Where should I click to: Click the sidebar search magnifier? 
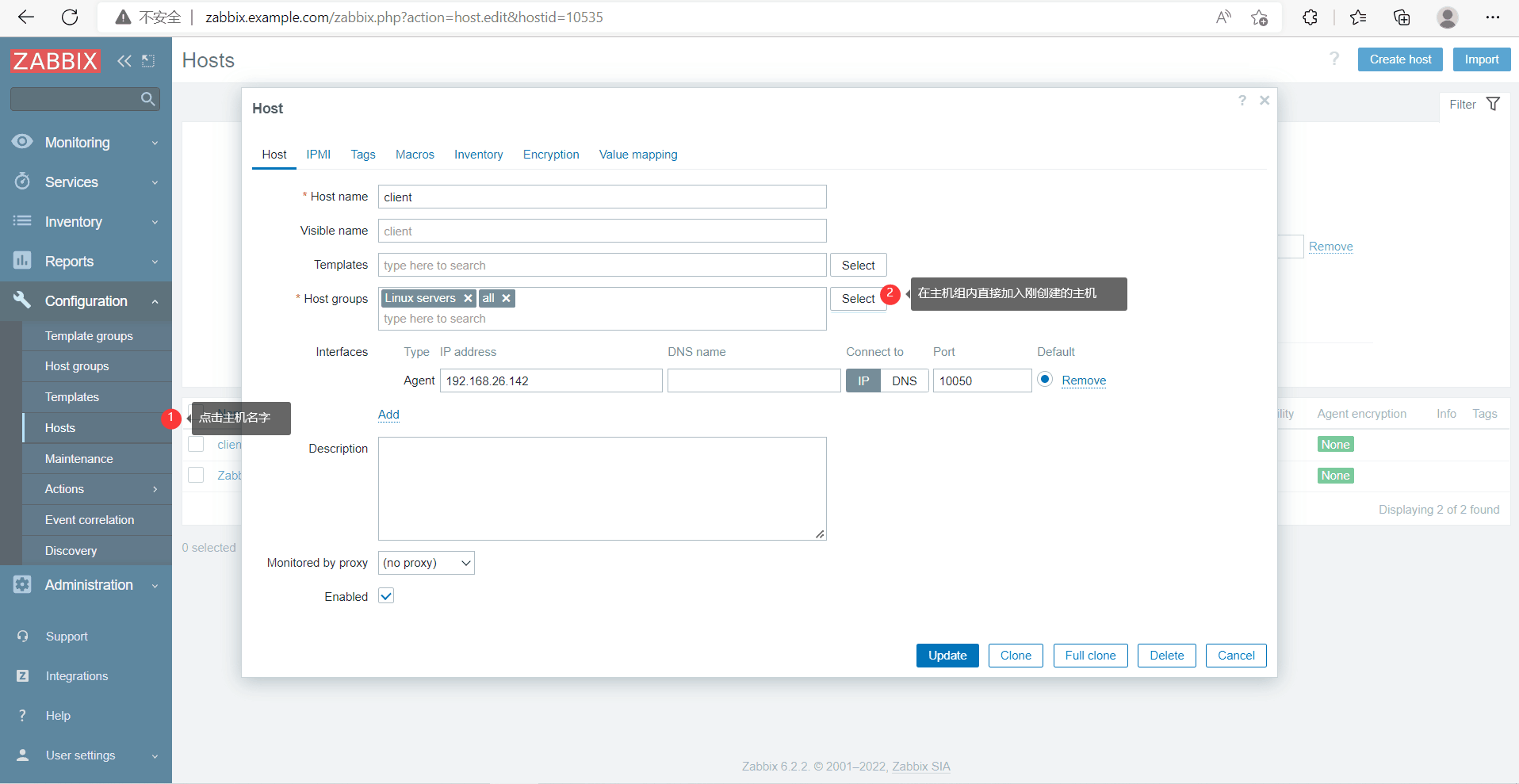(147, 99)
